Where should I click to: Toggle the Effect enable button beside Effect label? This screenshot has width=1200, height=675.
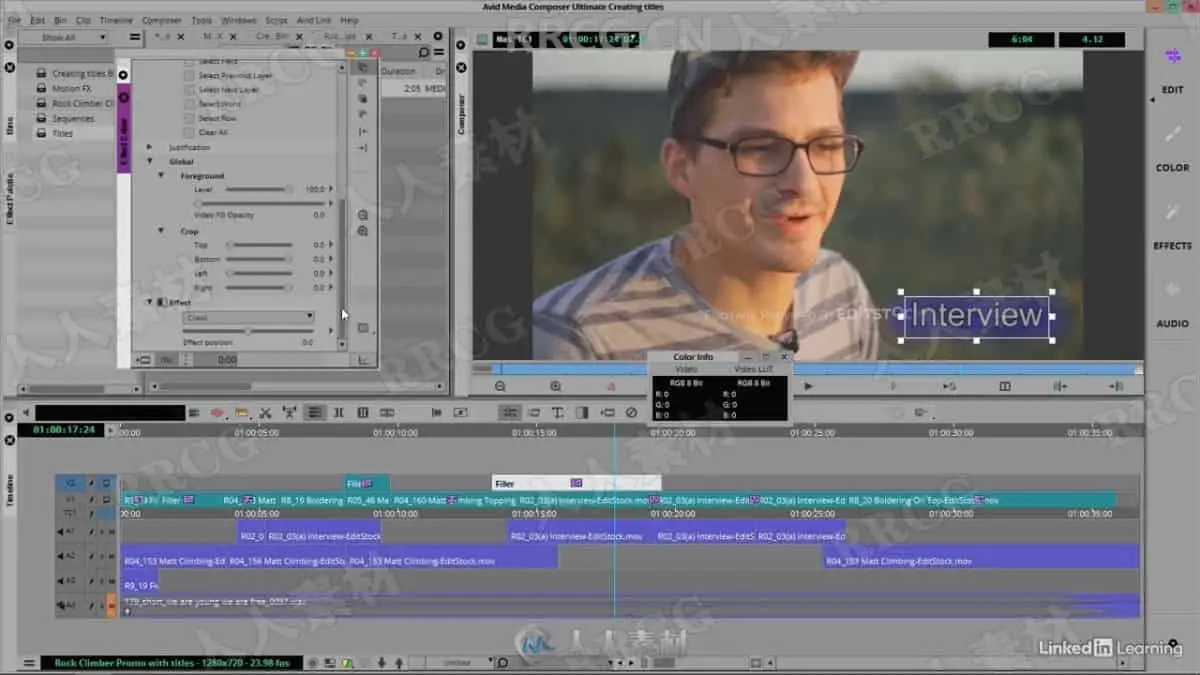[x=163, y=302]
